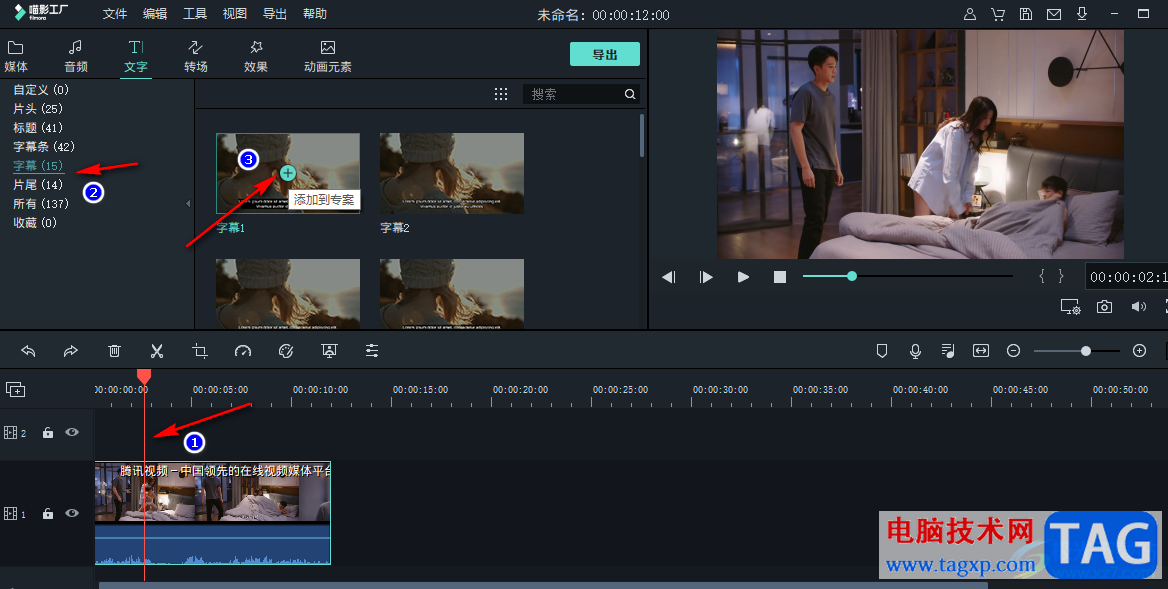The image size is (1168, 589).
Task: Open the messages envelope icon
Action: pos(1054,14)
